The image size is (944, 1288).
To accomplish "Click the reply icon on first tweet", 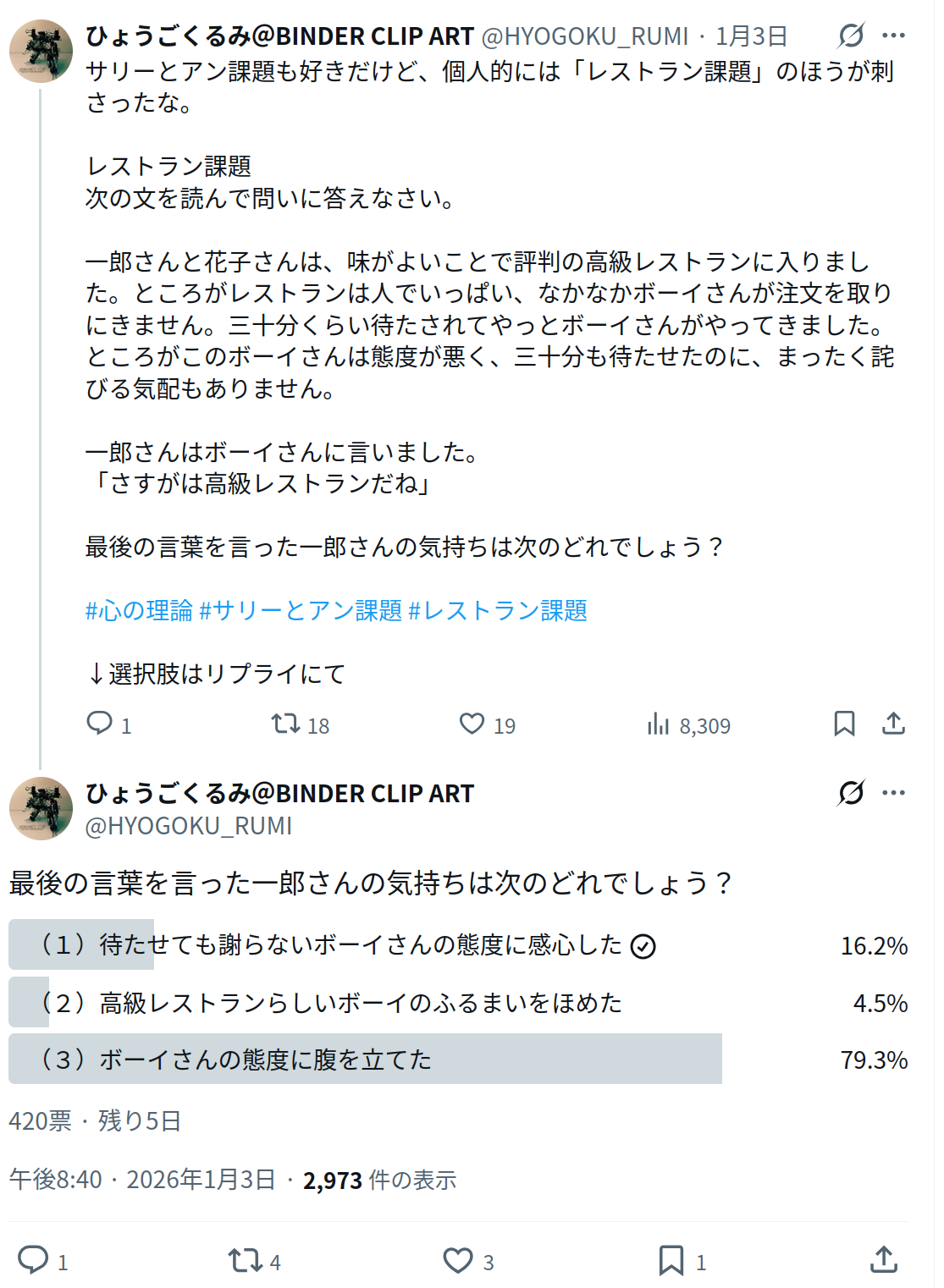I will [100, 724].
